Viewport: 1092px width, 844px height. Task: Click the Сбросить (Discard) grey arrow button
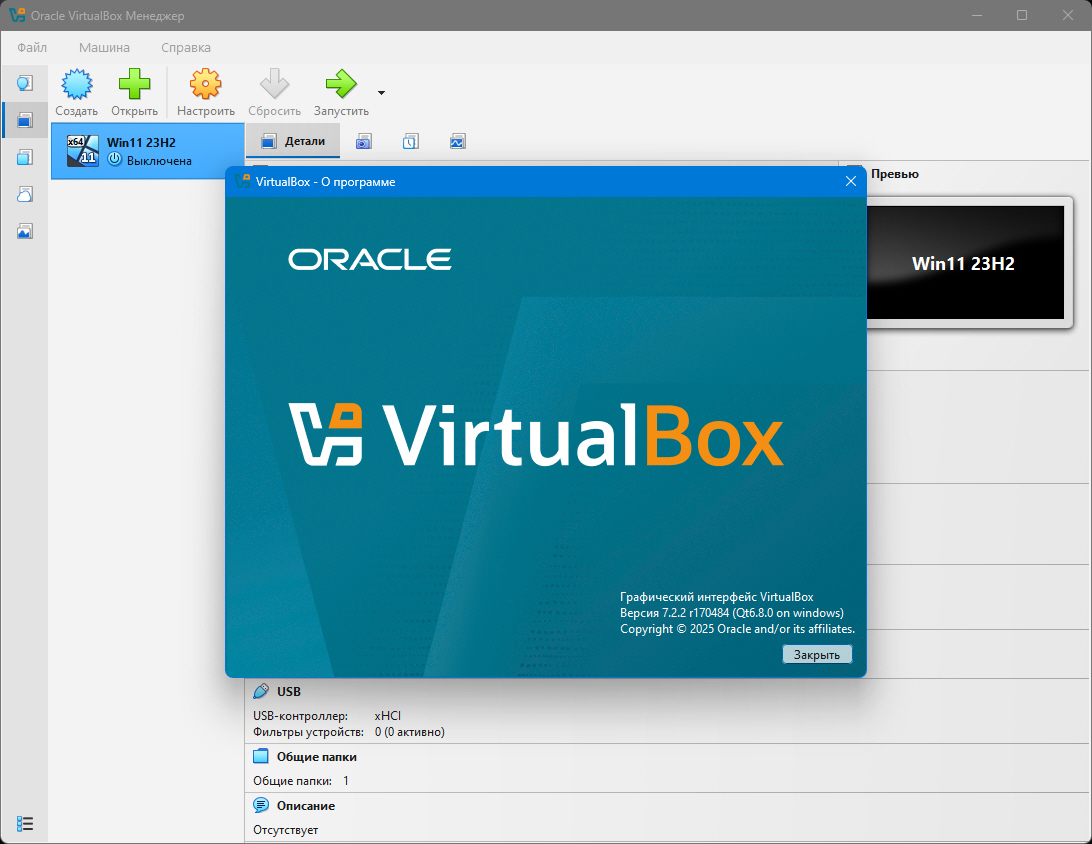point(274,93)
